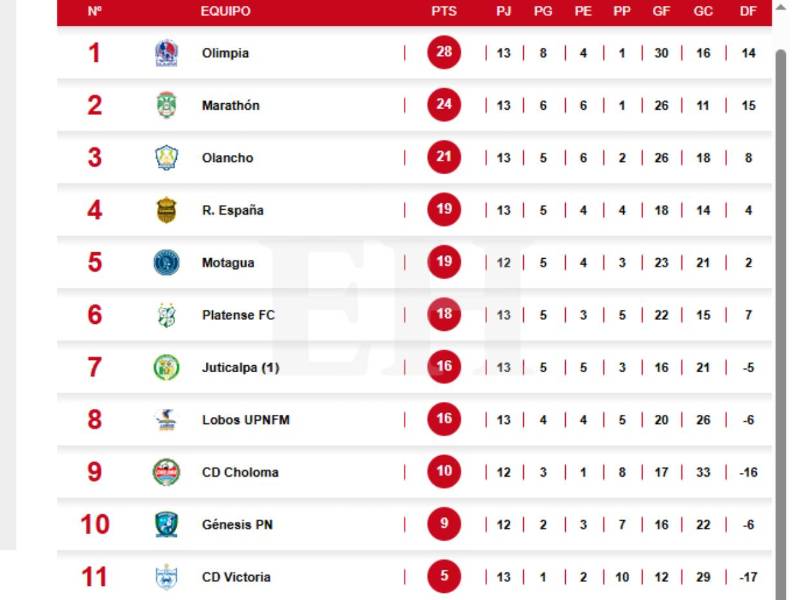Click CD Victoria's 5 points badge
800x600 pixels.
click(443, 576)
